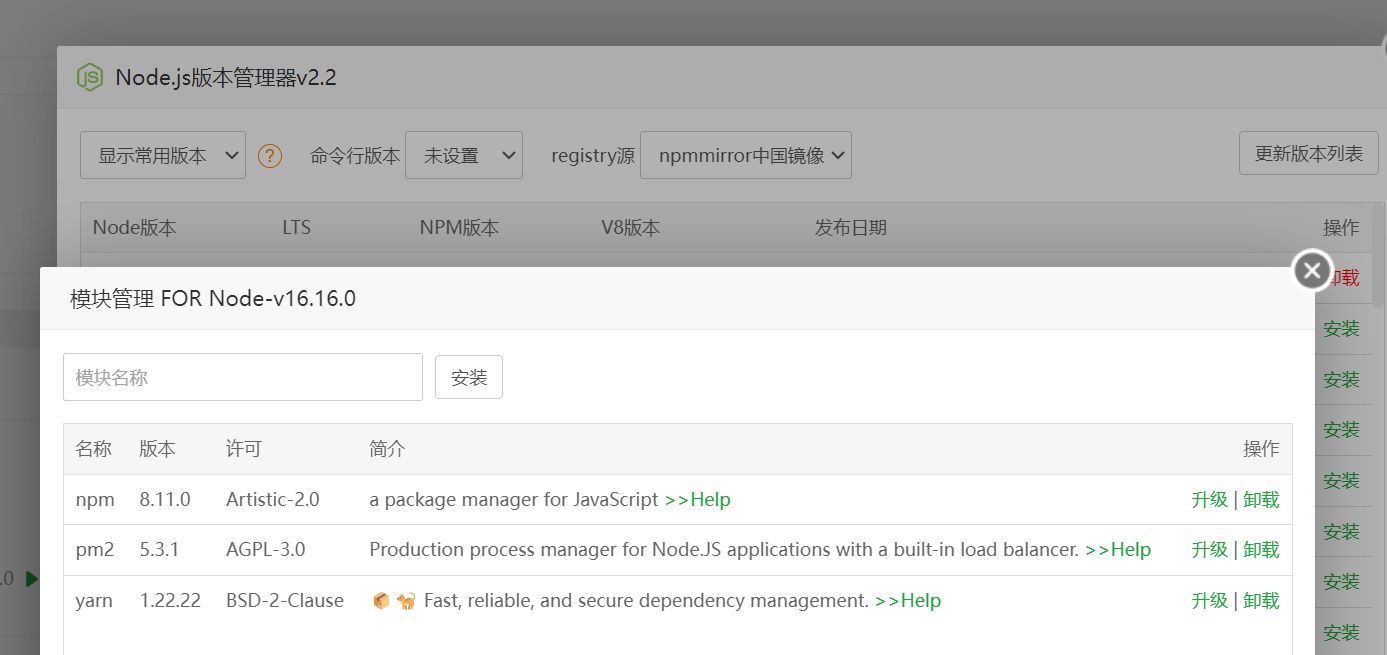The width and height of the screenshot is (1387, 655).
Task: Open the >>Help link for npm
Action: (698, 499)
